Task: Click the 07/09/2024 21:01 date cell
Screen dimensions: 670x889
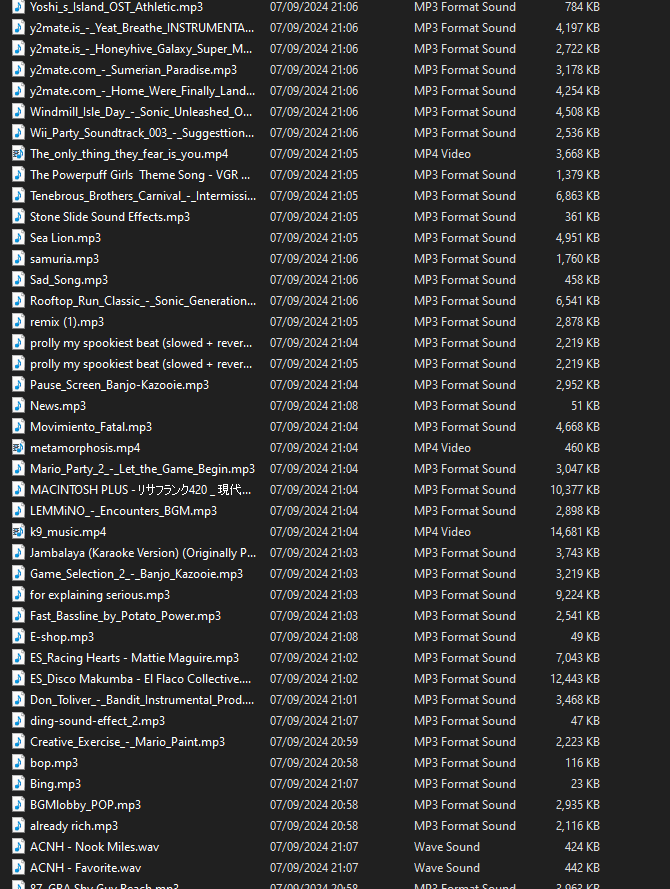Action: 314,699
